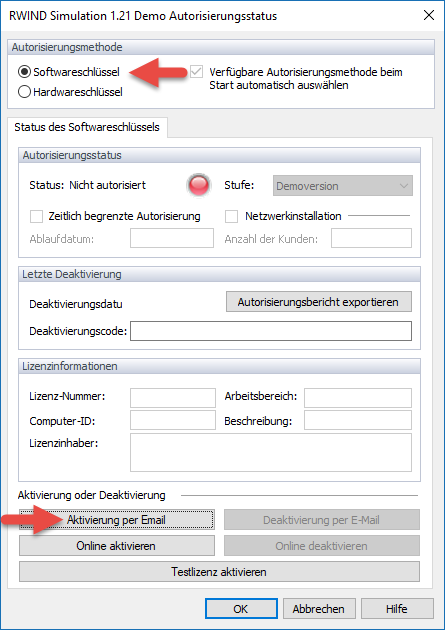Choose Aktivierung per Email
Viewport: 445px width, 630px height.
[116, 520]
